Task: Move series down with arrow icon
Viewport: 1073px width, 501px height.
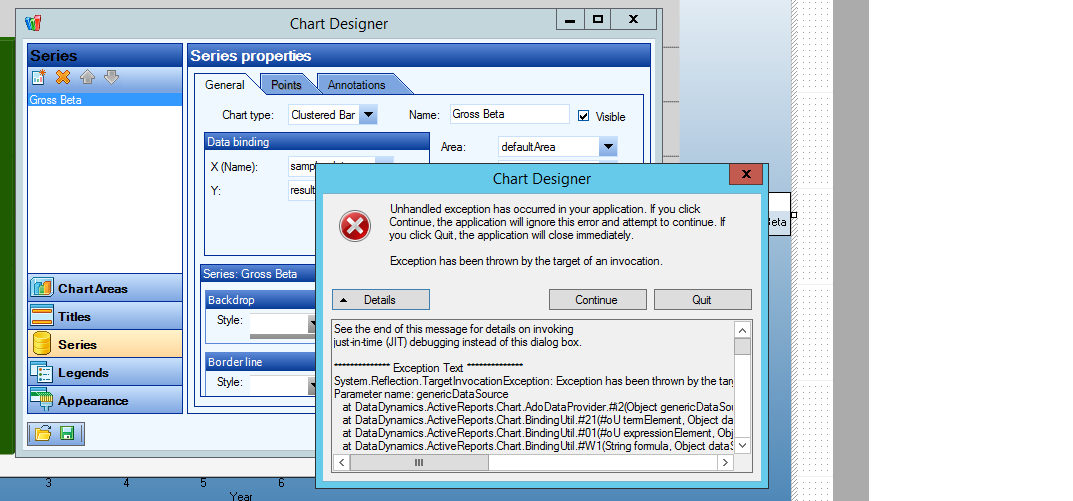Action: pos(112,77)
